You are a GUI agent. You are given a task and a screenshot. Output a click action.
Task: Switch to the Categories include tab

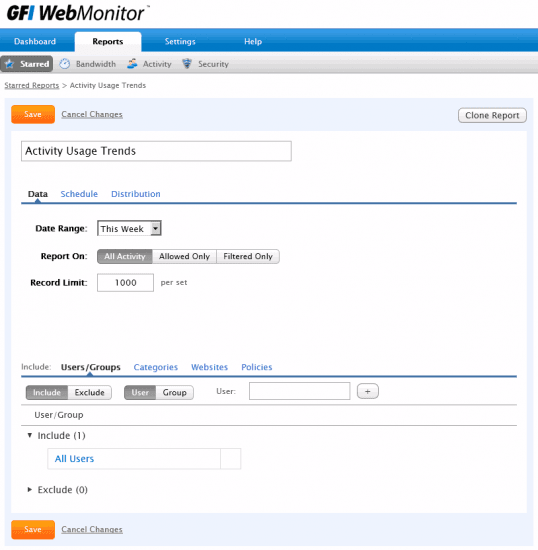156,367
